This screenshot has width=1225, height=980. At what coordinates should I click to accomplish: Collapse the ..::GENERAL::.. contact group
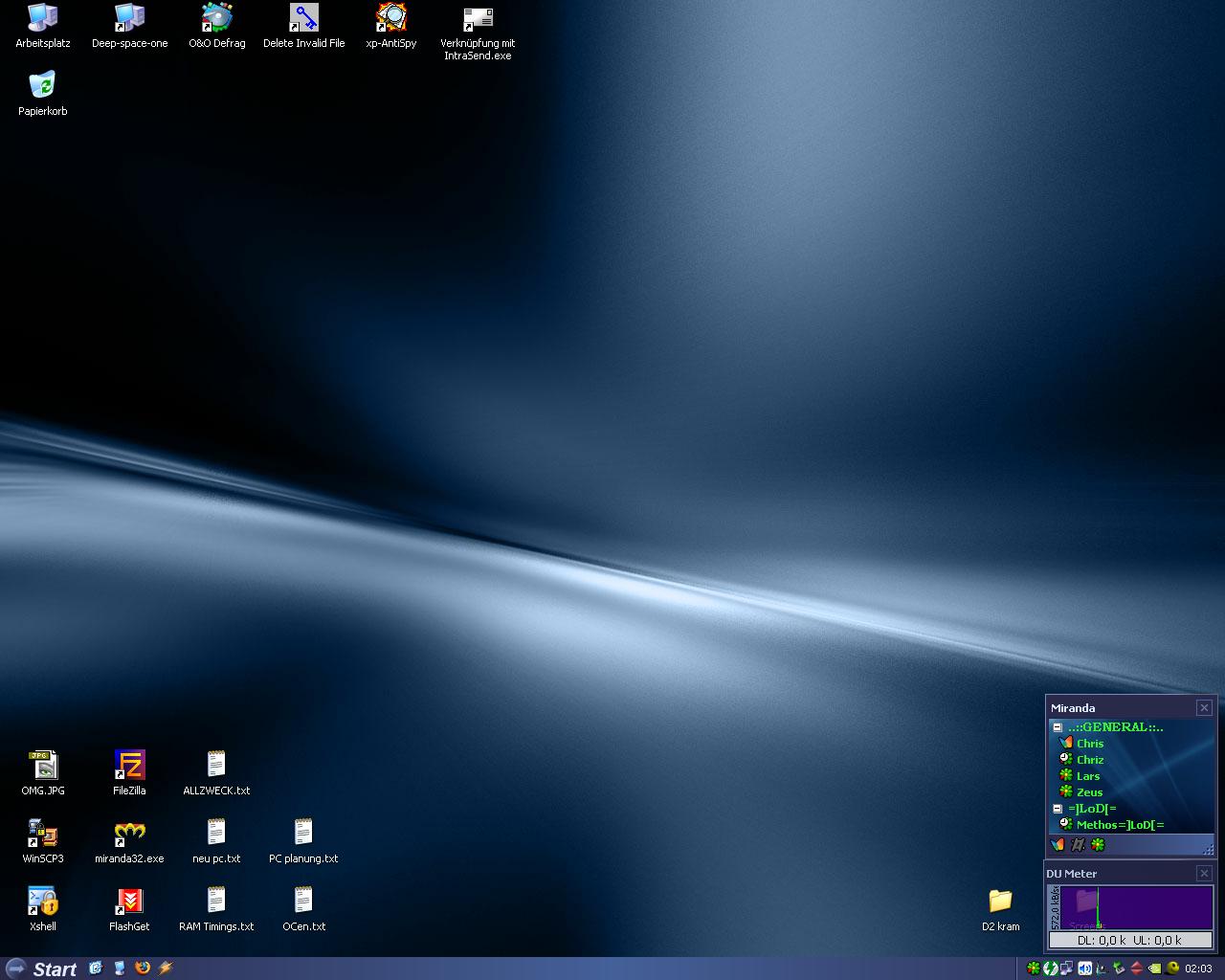click(1058, 727)
